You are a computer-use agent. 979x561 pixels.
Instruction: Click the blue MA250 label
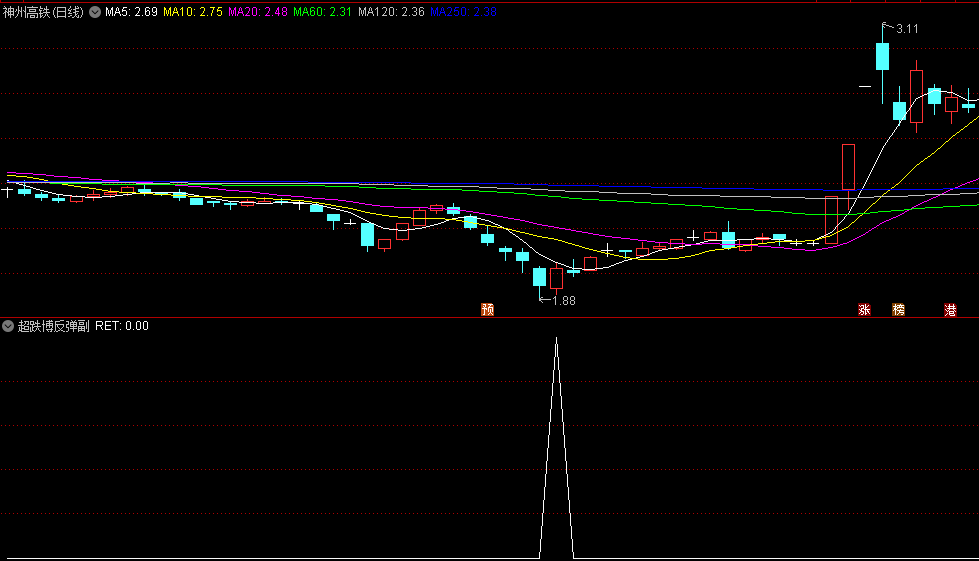coord(463,13)
